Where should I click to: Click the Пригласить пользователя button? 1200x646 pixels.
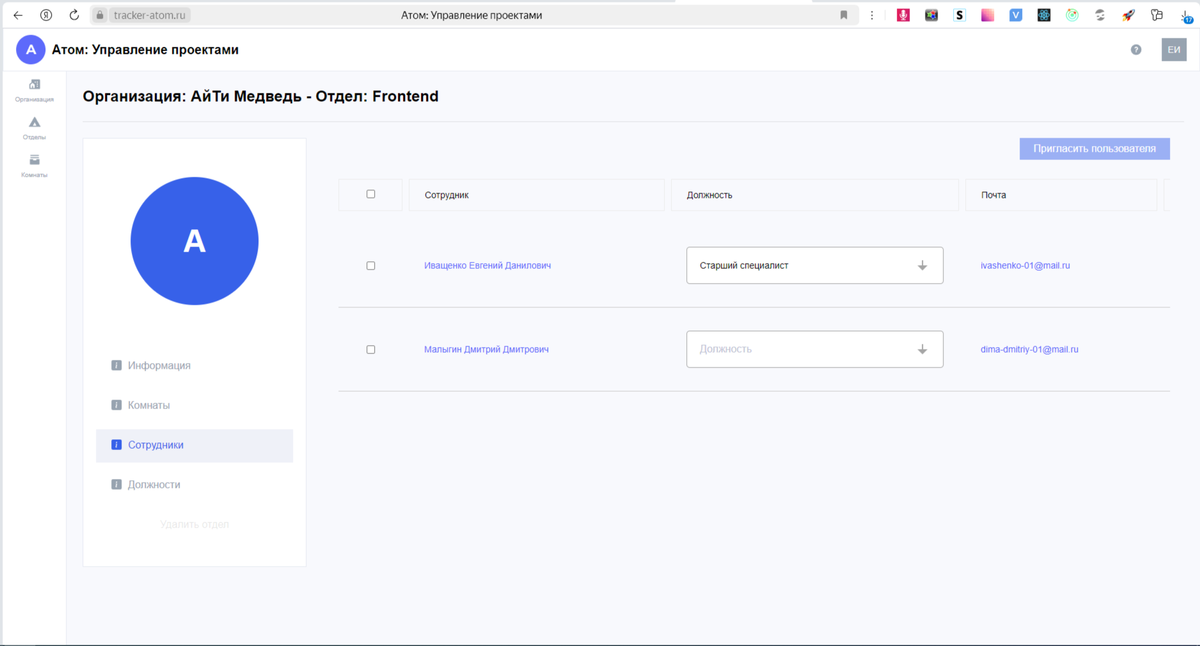coord(1095,148)
